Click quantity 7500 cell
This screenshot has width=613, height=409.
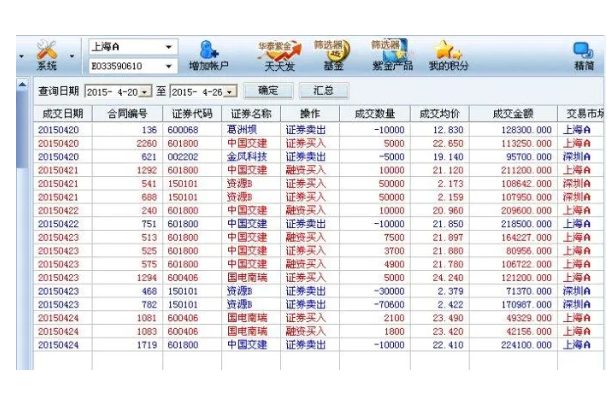pyautogui.click(x=375, y=237)
